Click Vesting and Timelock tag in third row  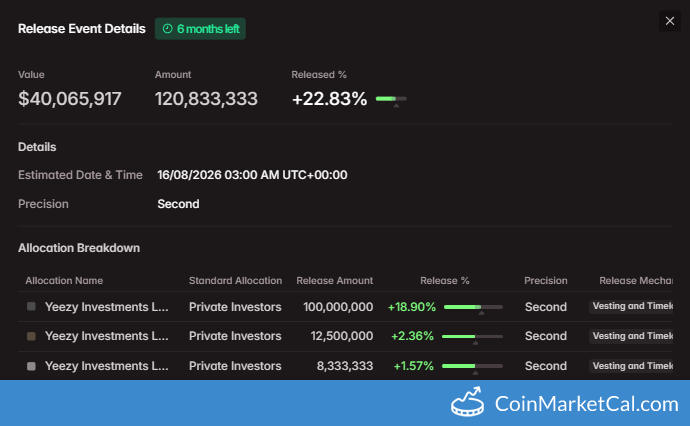(631, 366)
